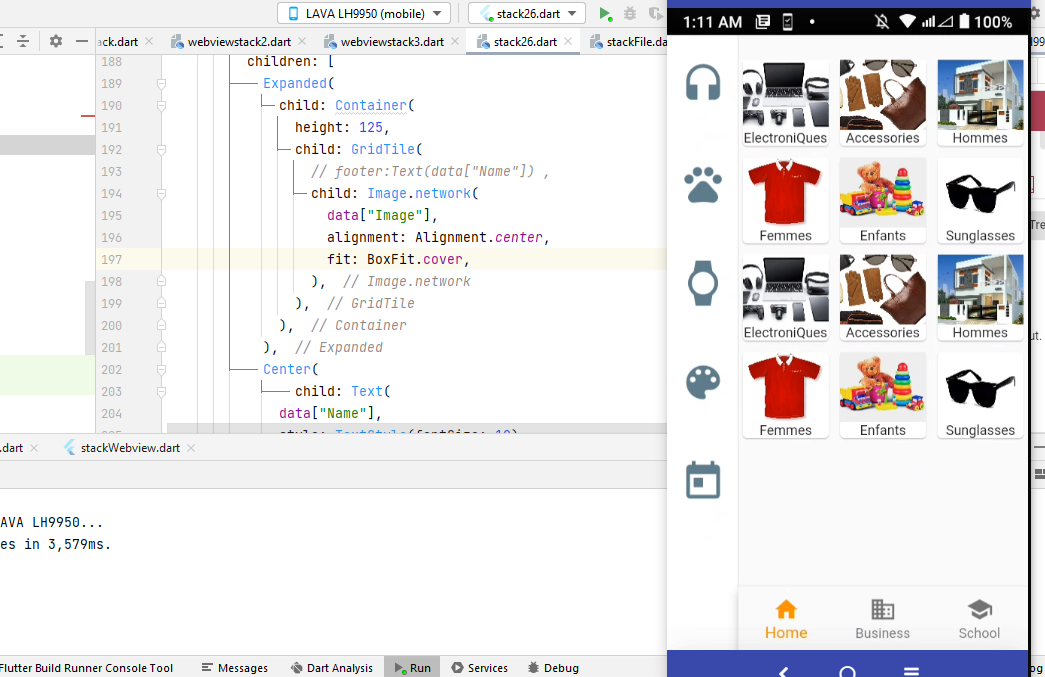Click the BoxFit.cover code on line 197
1045x677 pixels.
(x=415, y=259)
